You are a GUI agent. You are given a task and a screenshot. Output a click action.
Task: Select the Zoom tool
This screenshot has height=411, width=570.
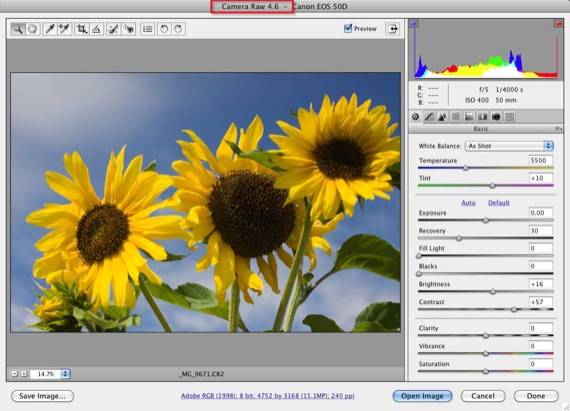(18, 29)
